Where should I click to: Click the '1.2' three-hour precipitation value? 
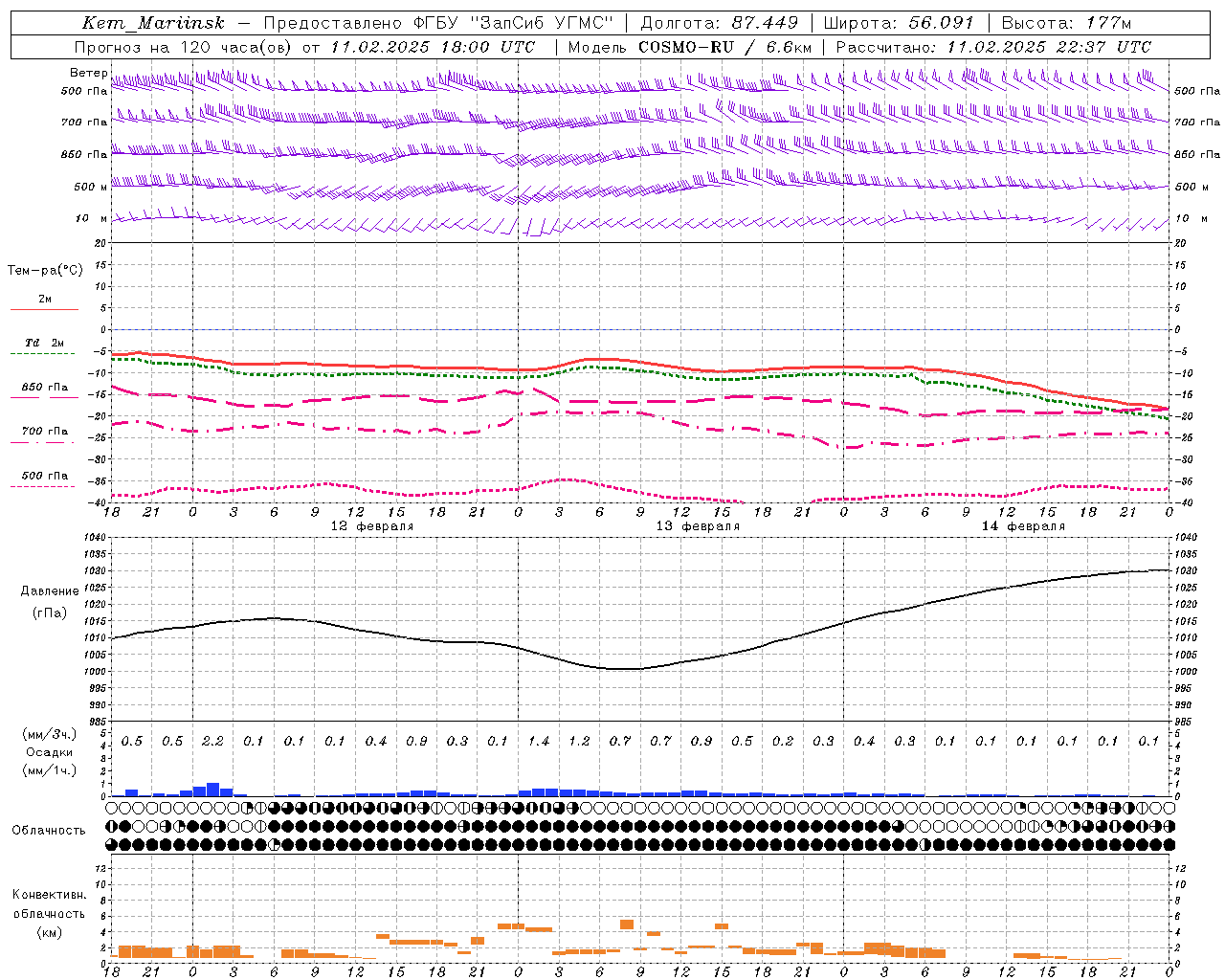click(579, 742)
